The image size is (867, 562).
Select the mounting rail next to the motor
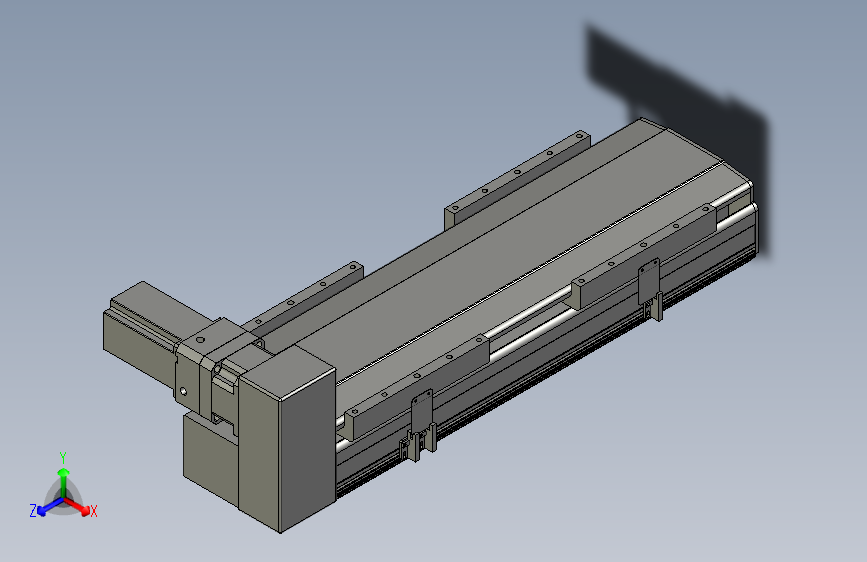point(303,298)
